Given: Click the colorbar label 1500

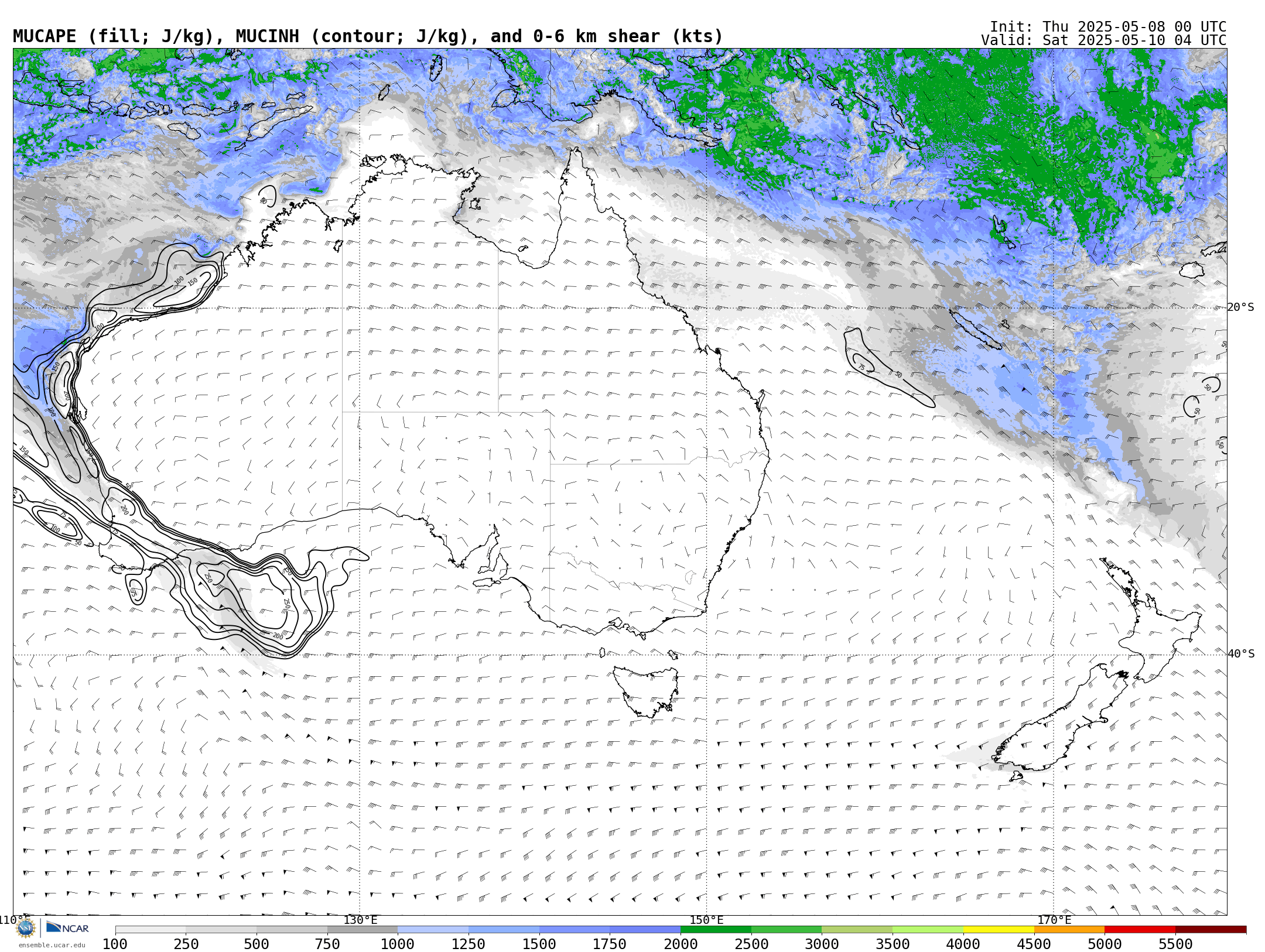Looking at the screenshot, I should [x=539, y=944].
